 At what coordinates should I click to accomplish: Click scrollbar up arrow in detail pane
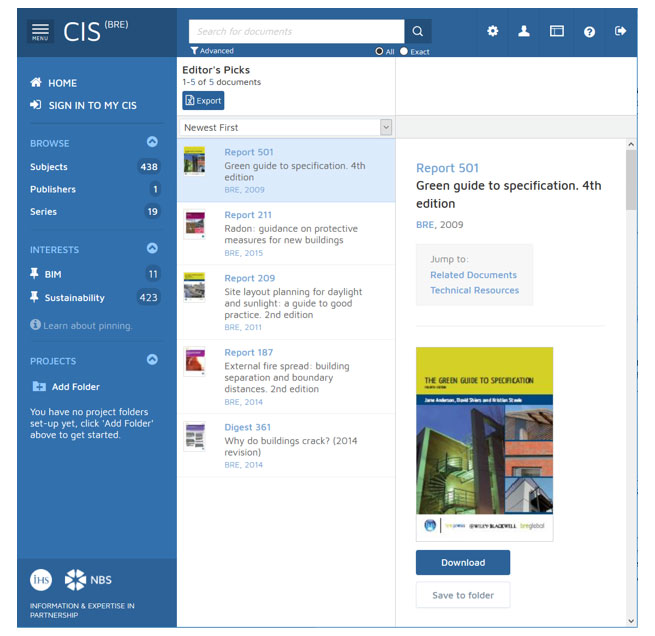[x=631, y=144]
